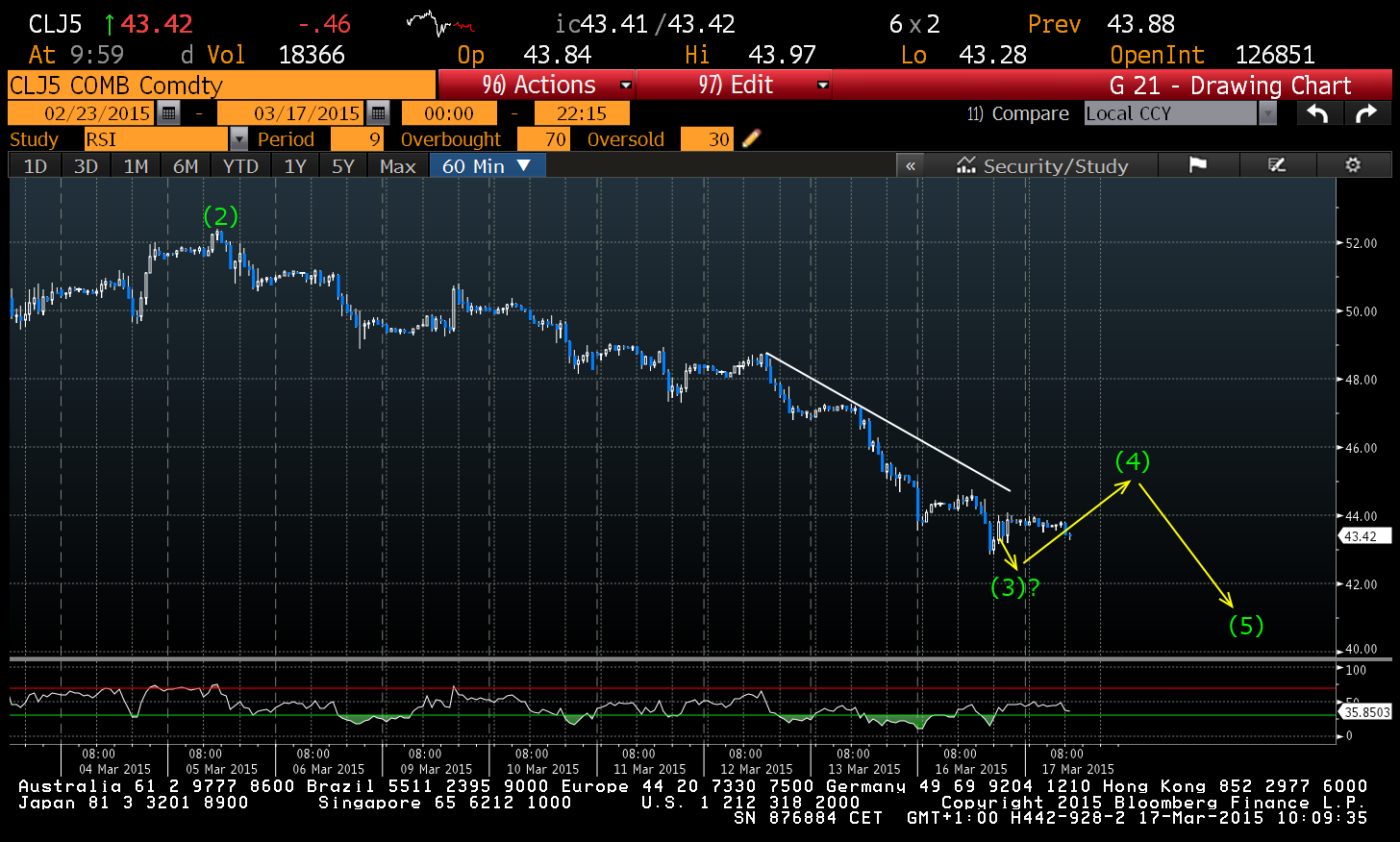Click the Overbought value field showing 70
This screenshot has width=1400, height=842.
tap(543, 139)
